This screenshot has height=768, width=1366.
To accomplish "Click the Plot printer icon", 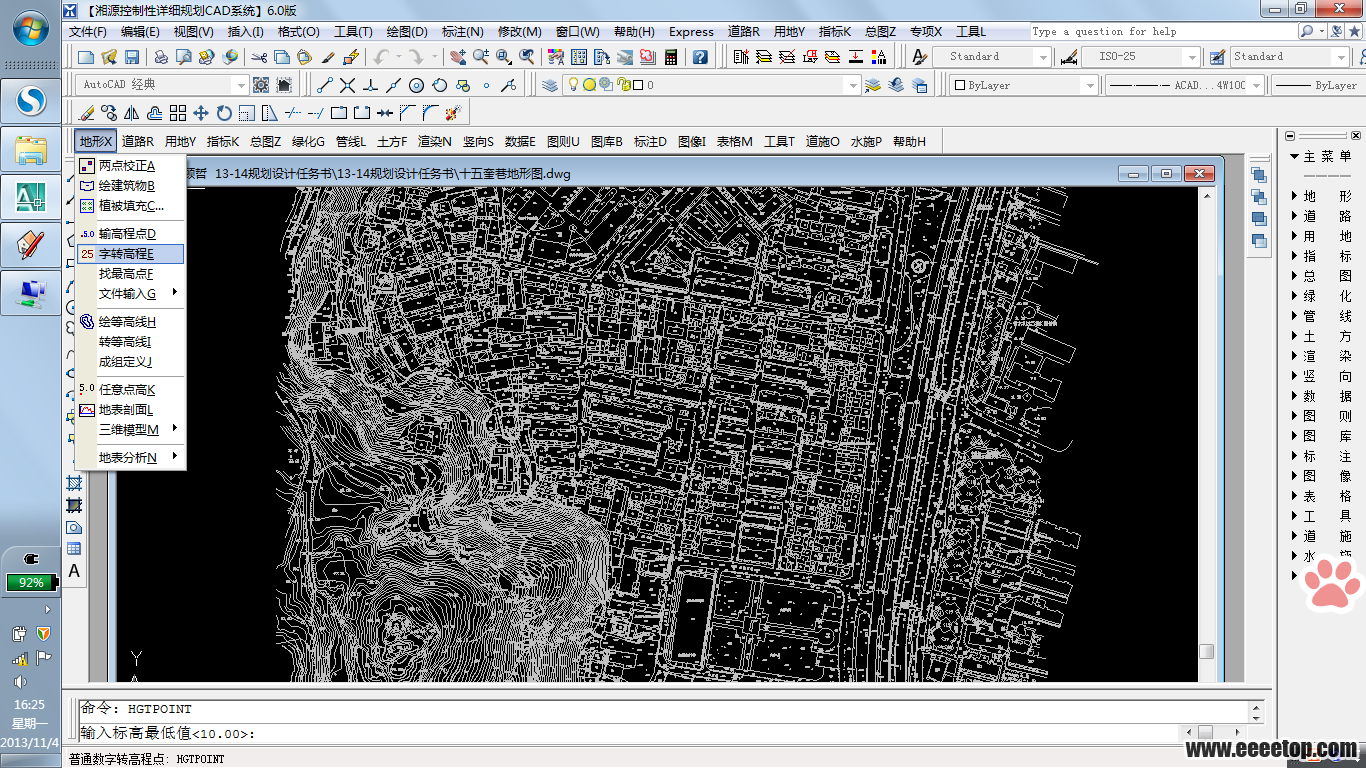I will pos(162,57).
